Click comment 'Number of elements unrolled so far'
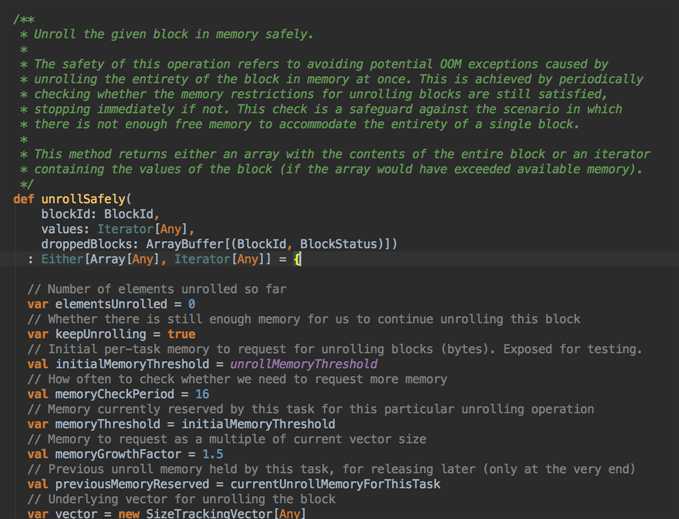Image resolution: width=679 pixels, height=519 pixels. coord(157,289)
